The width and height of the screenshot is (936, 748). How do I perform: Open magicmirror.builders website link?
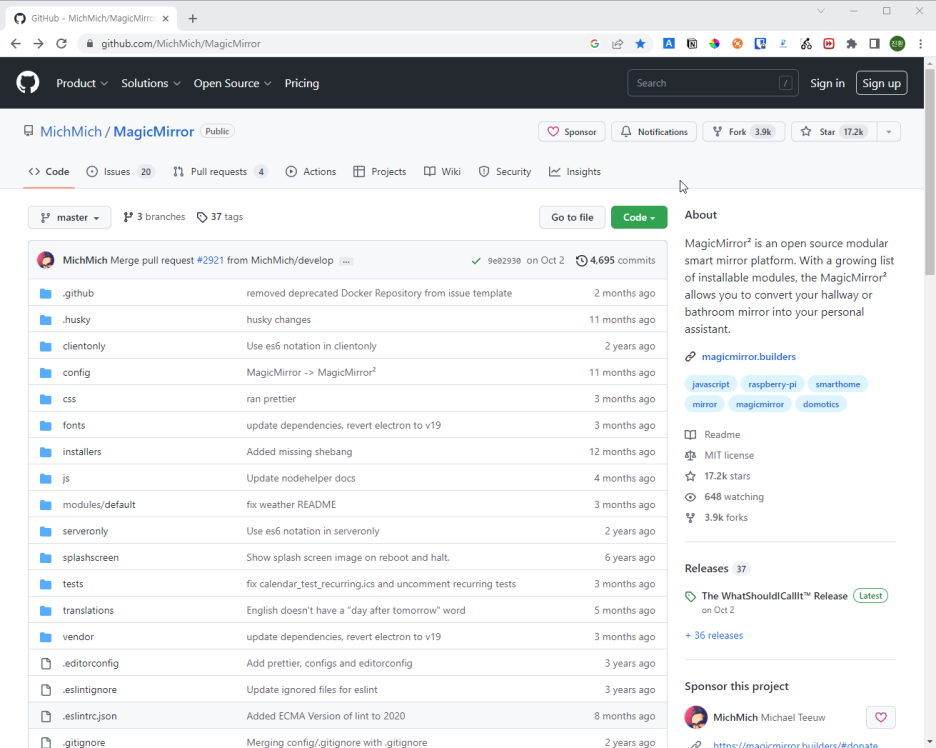pyautogui.click(x=749, y=356)
